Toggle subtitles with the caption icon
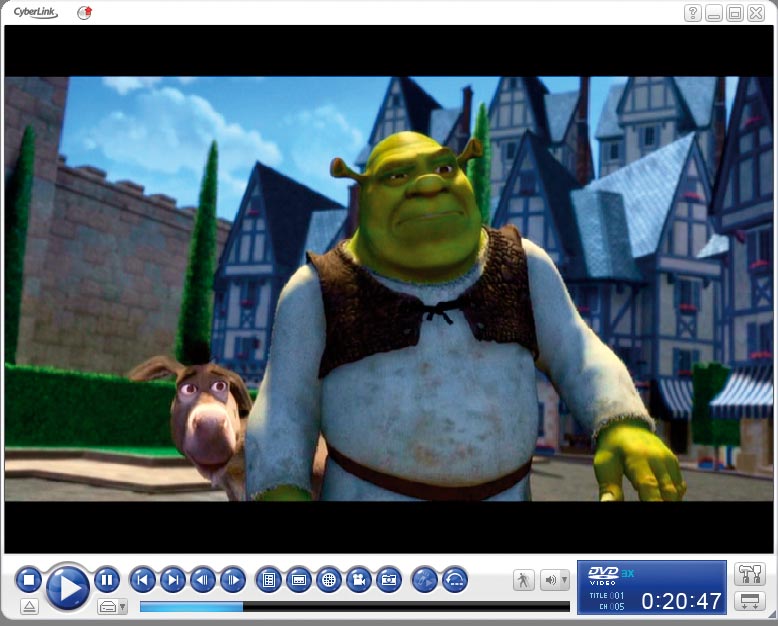The image size is (778, 626). [299, 579]
